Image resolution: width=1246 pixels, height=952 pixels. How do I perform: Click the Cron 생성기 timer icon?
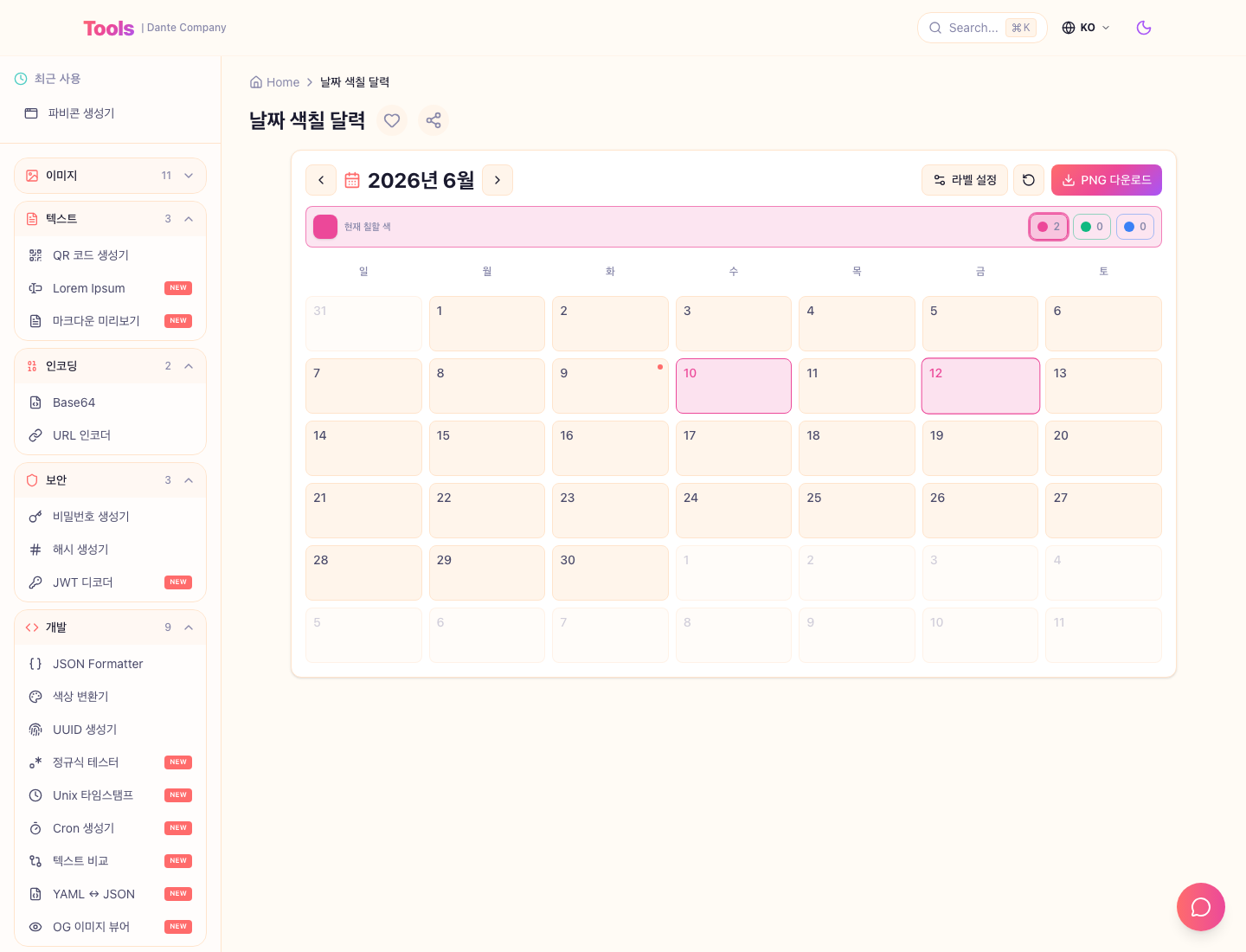coord(35,828)
